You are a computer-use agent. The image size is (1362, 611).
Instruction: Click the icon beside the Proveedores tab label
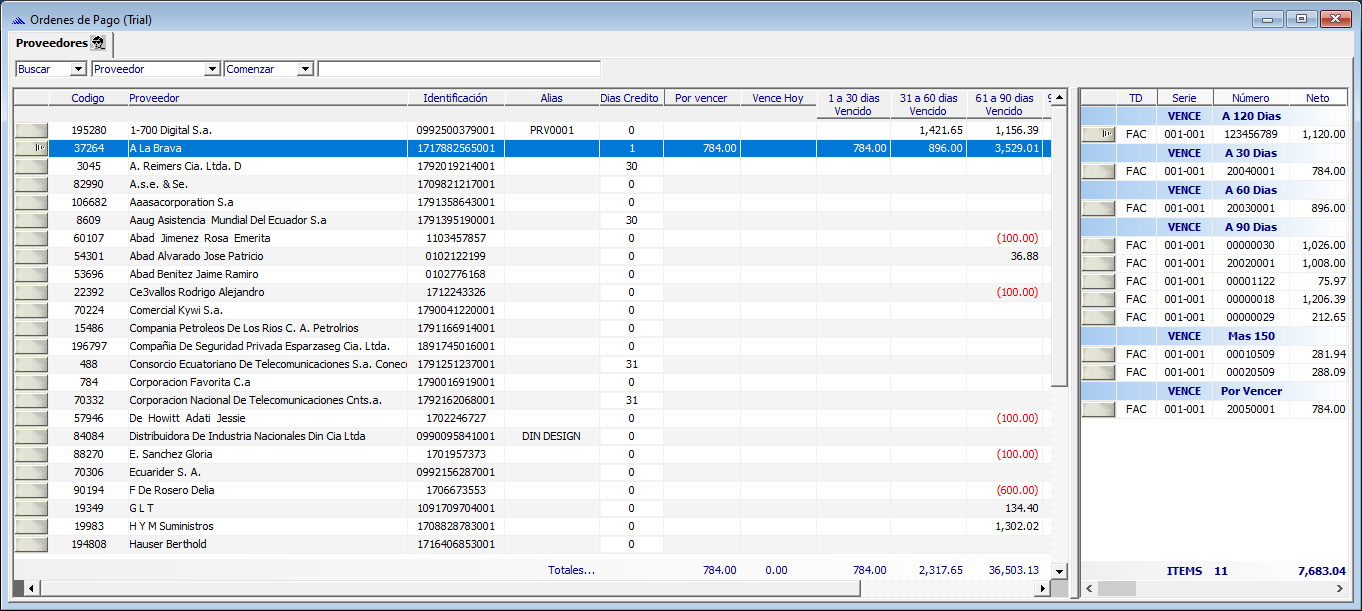pos(98,43)
